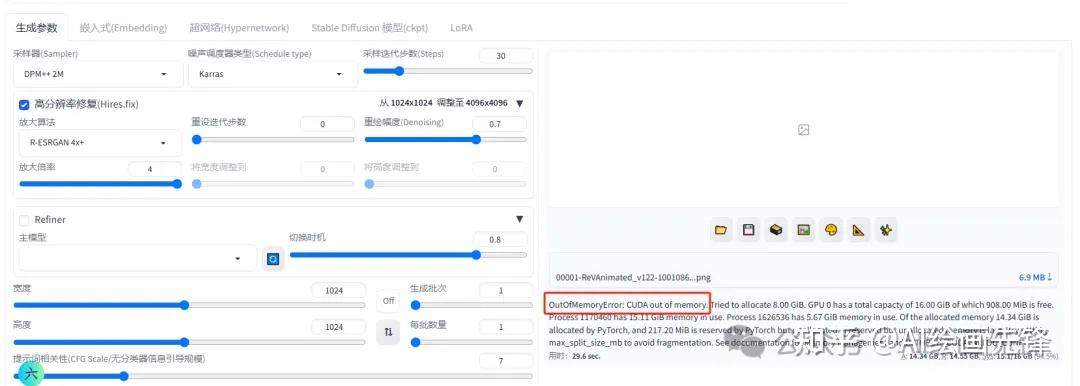Adjust the 每批数量 slider
This screenshot has height=386, width=1080.
471,342
